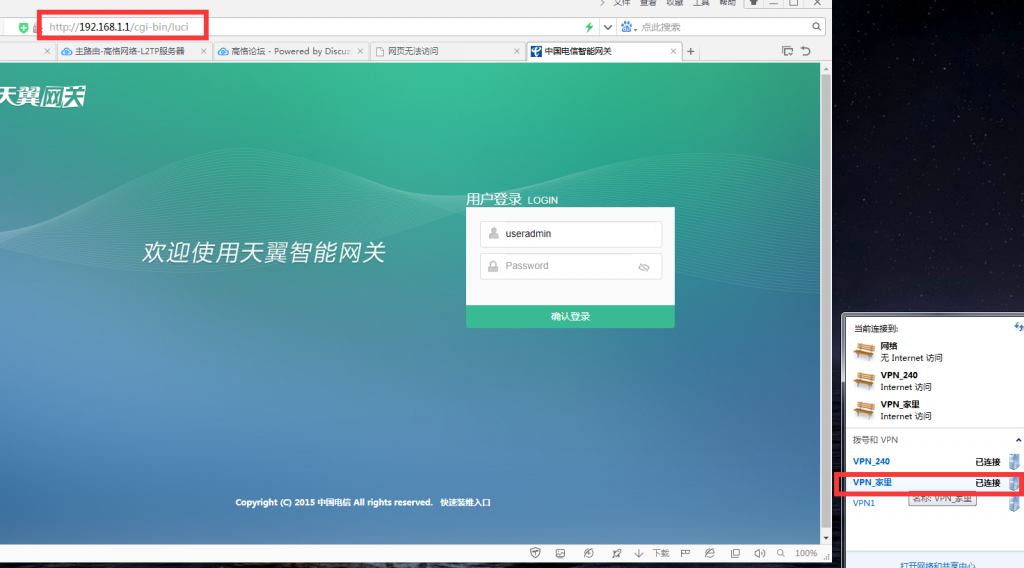Close the 网页无法访问 tab

pyautogui.click(x=517, y=51)
